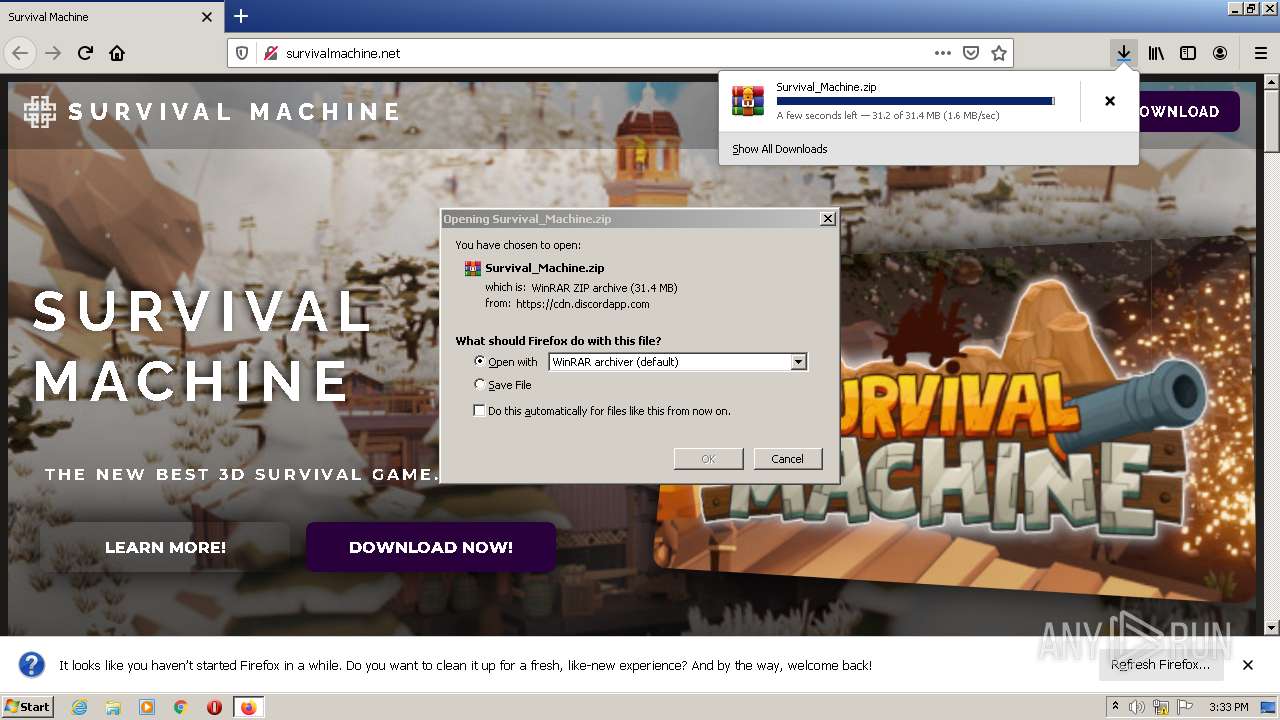This screenshot has height=720, width=1280.
Task: Dismiss the Firefox refresh notification bar
Action: [1247, 665]
